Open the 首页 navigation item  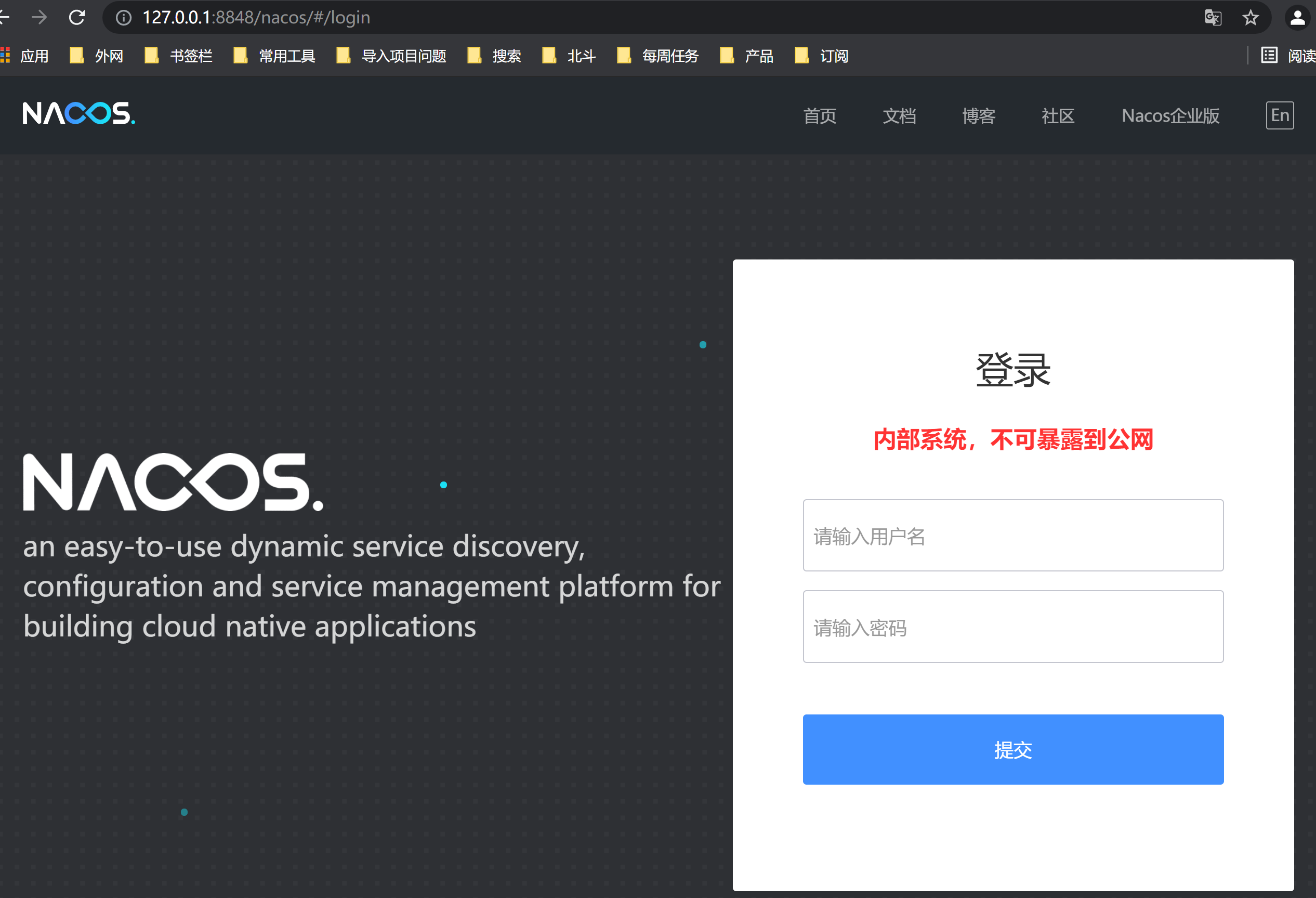pos(820,115)
